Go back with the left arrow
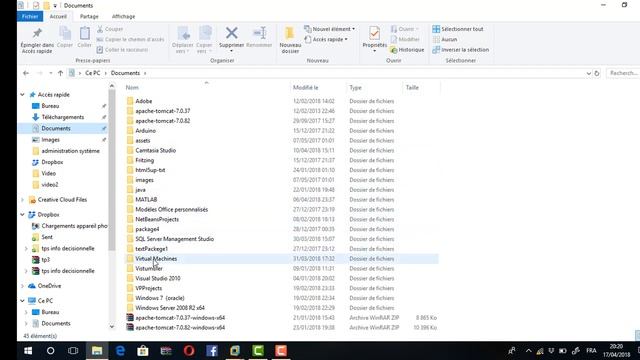Viewport: 640px width, 360px height. click(26, 73)
